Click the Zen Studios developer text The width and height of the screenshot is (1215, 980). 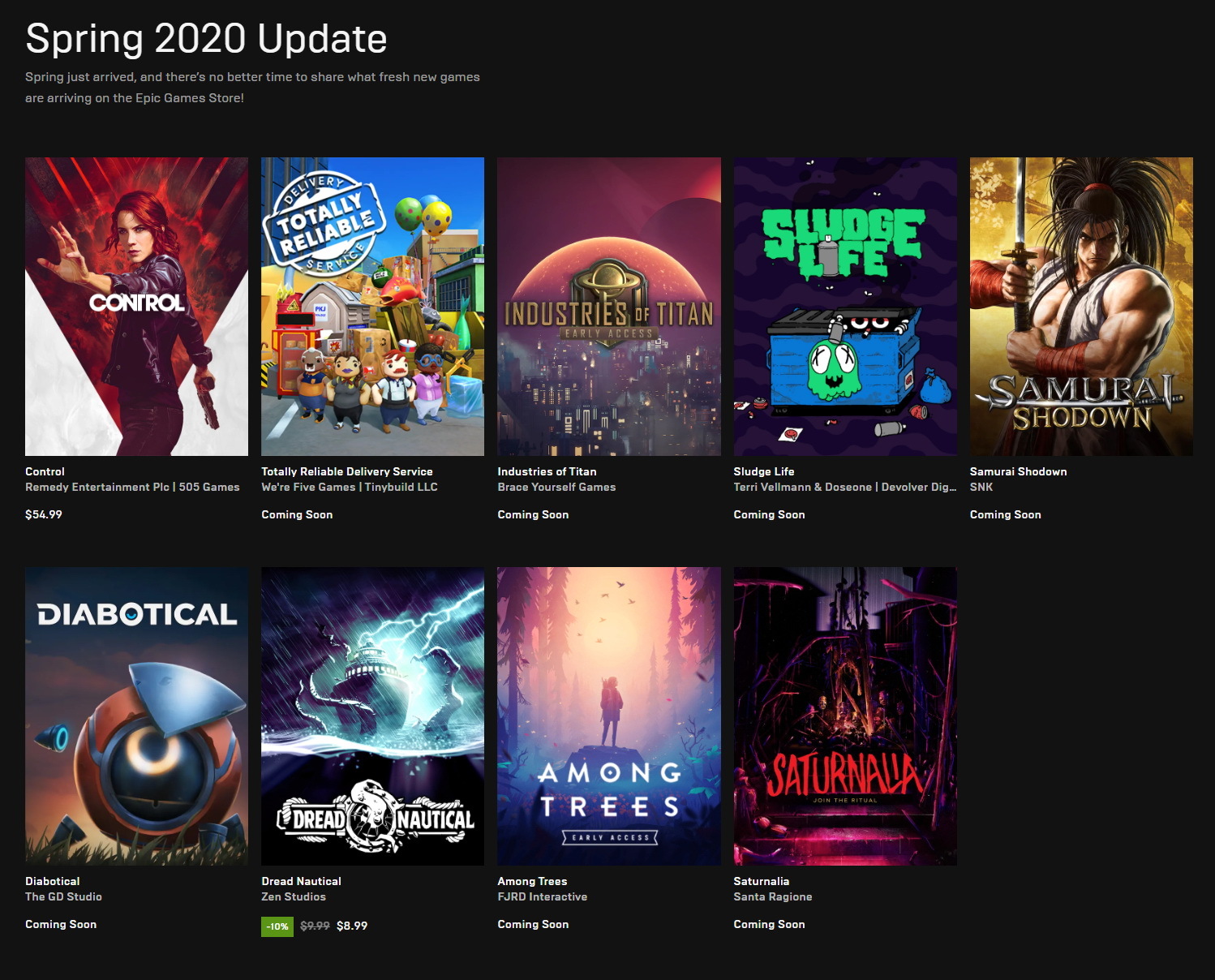click(294, 896)
